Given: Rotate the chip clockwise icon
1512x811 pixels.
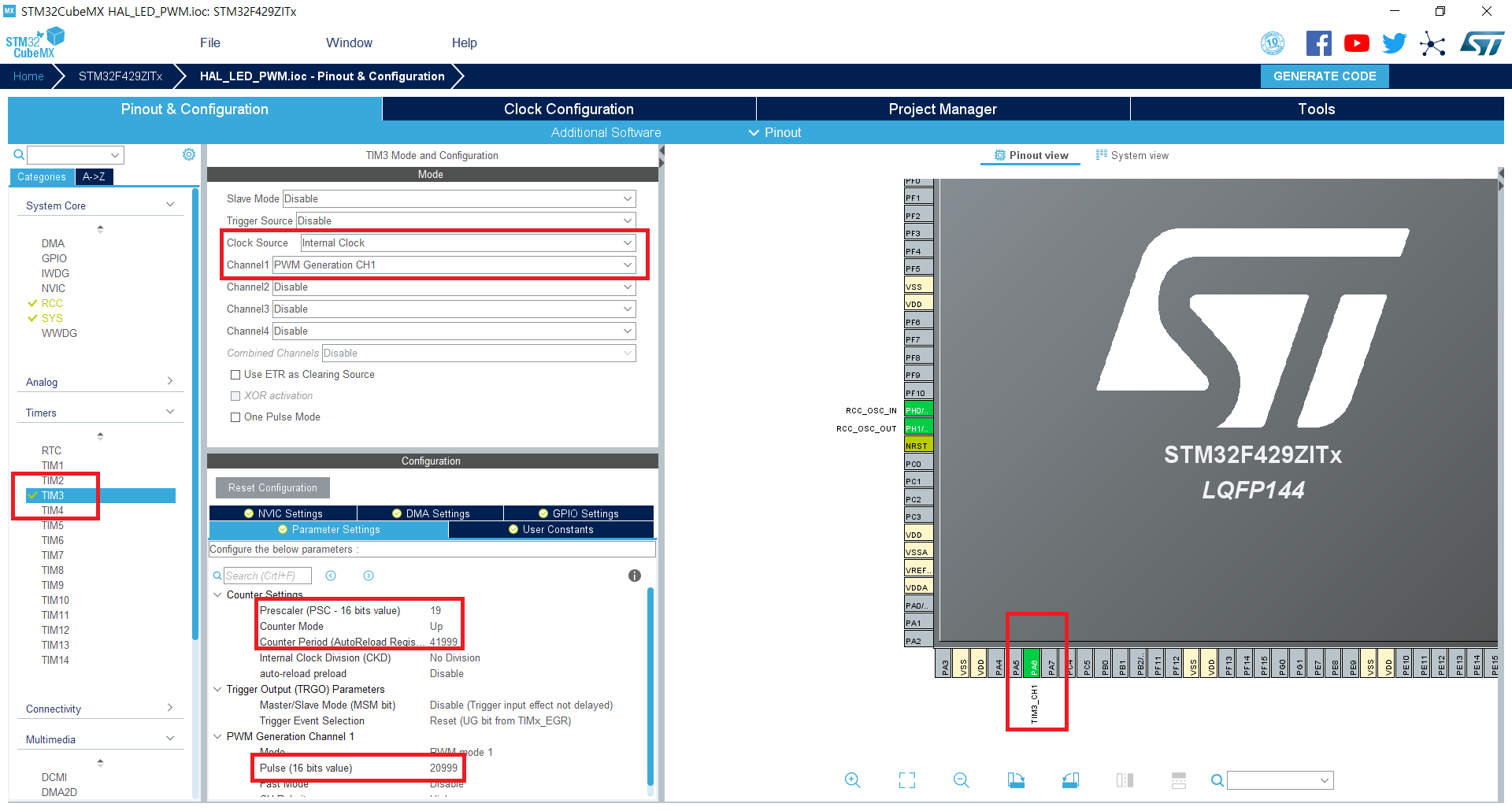Looking at the screenshot, I should (1016, 780).
